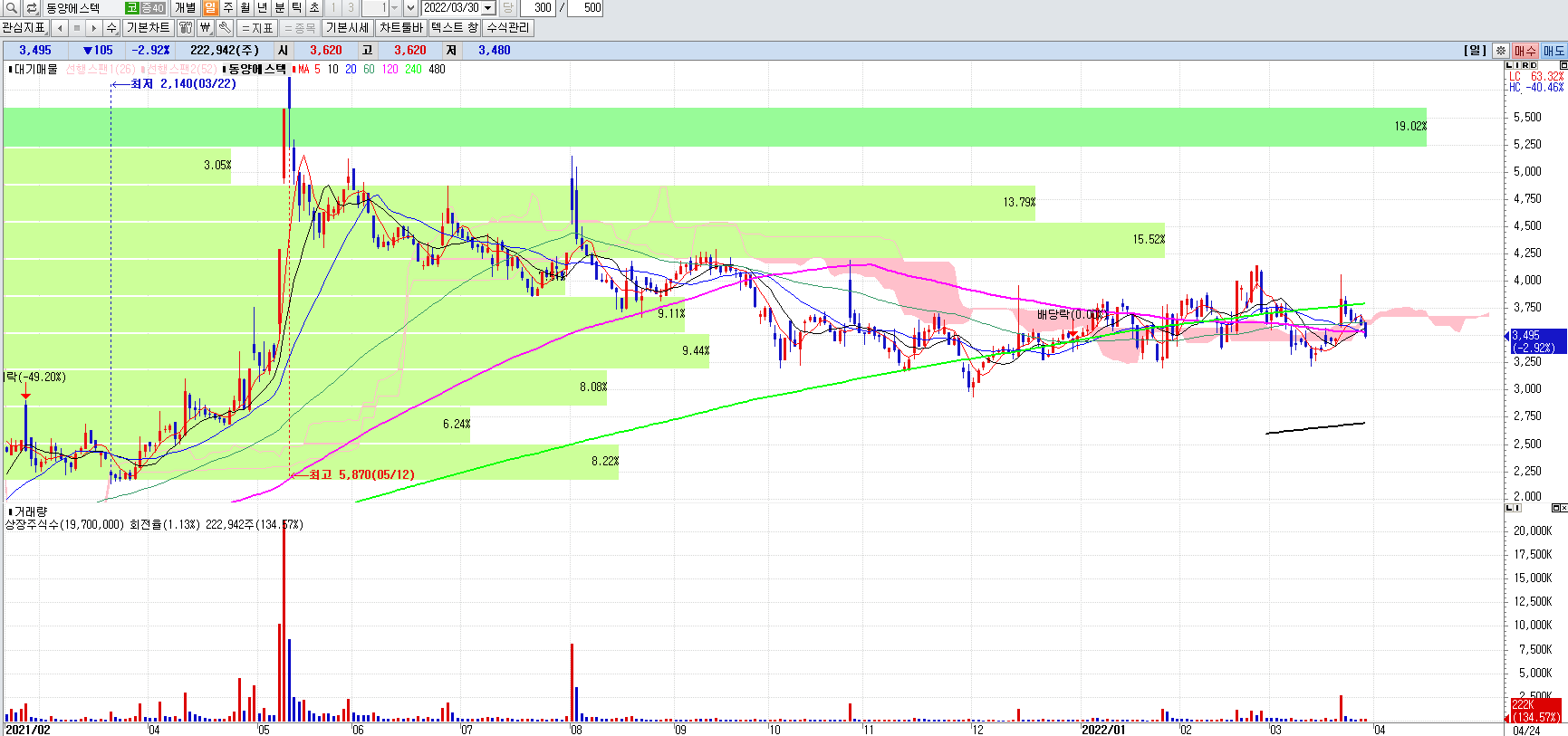Click the I icon in price panel

[1516, 65]
